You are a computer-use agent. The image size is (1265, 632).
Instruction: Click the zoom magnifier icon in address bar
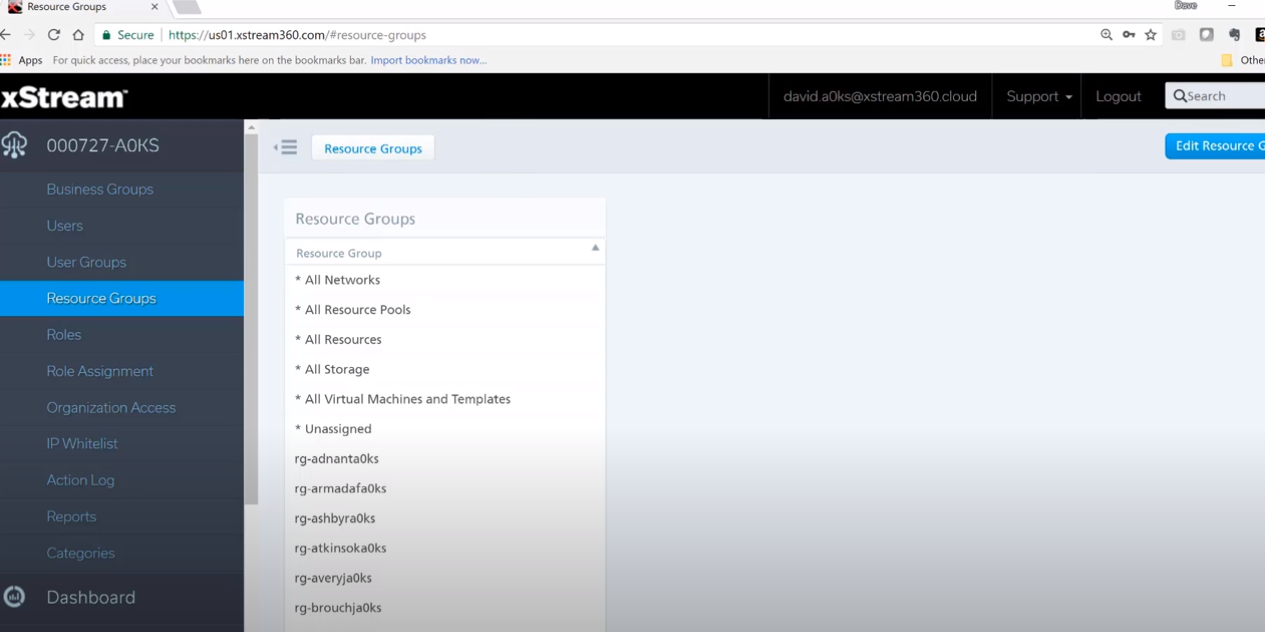[x=1106, y=34]
